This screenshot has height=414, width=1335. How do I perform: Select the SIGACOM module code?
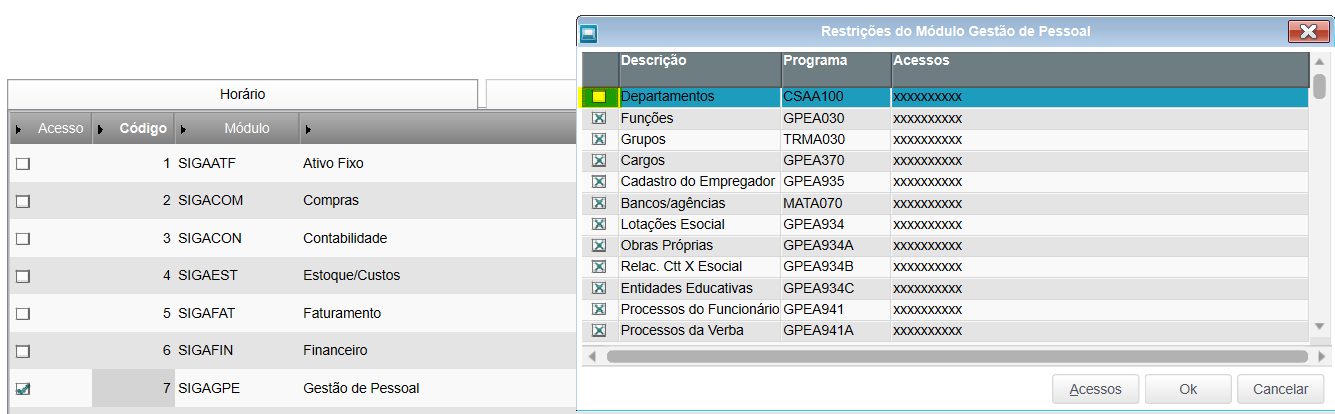point(210,200)
